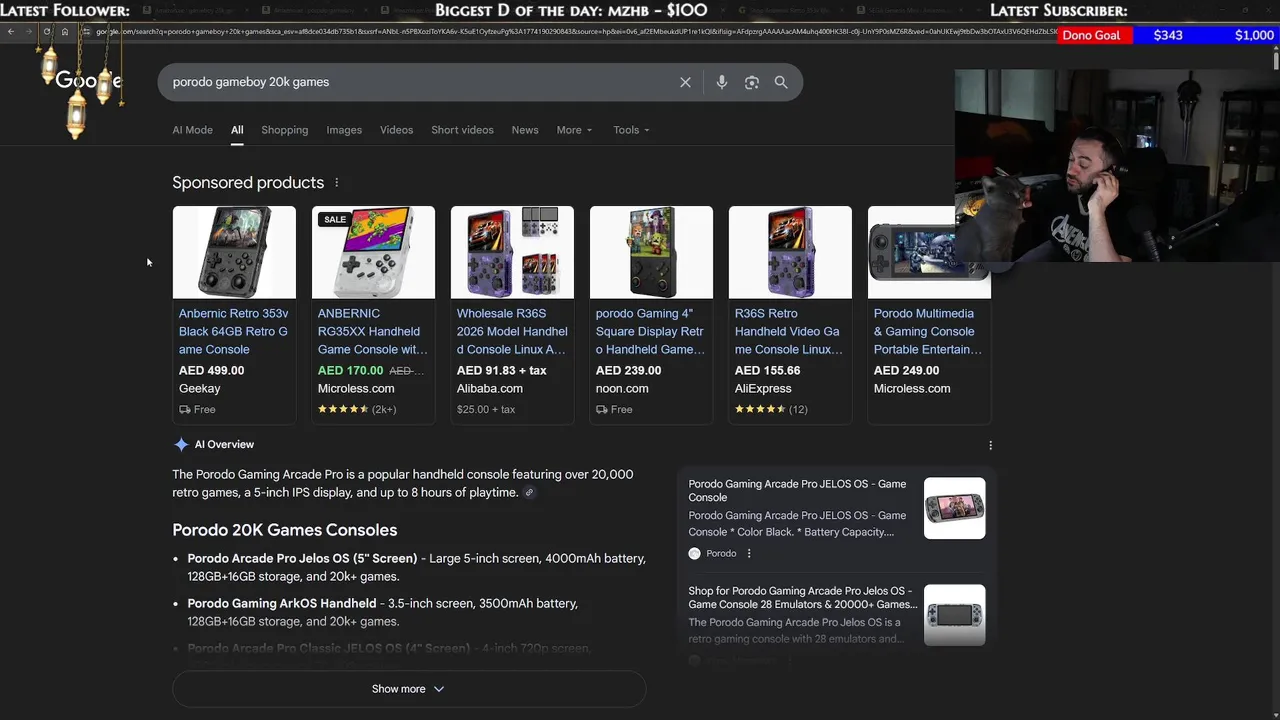This screenshot has width=1280, height=720.
Task: Click 'Porodo Arcade Pro Jelos OS (5" Screen)' item
Action: pos(302,558)
